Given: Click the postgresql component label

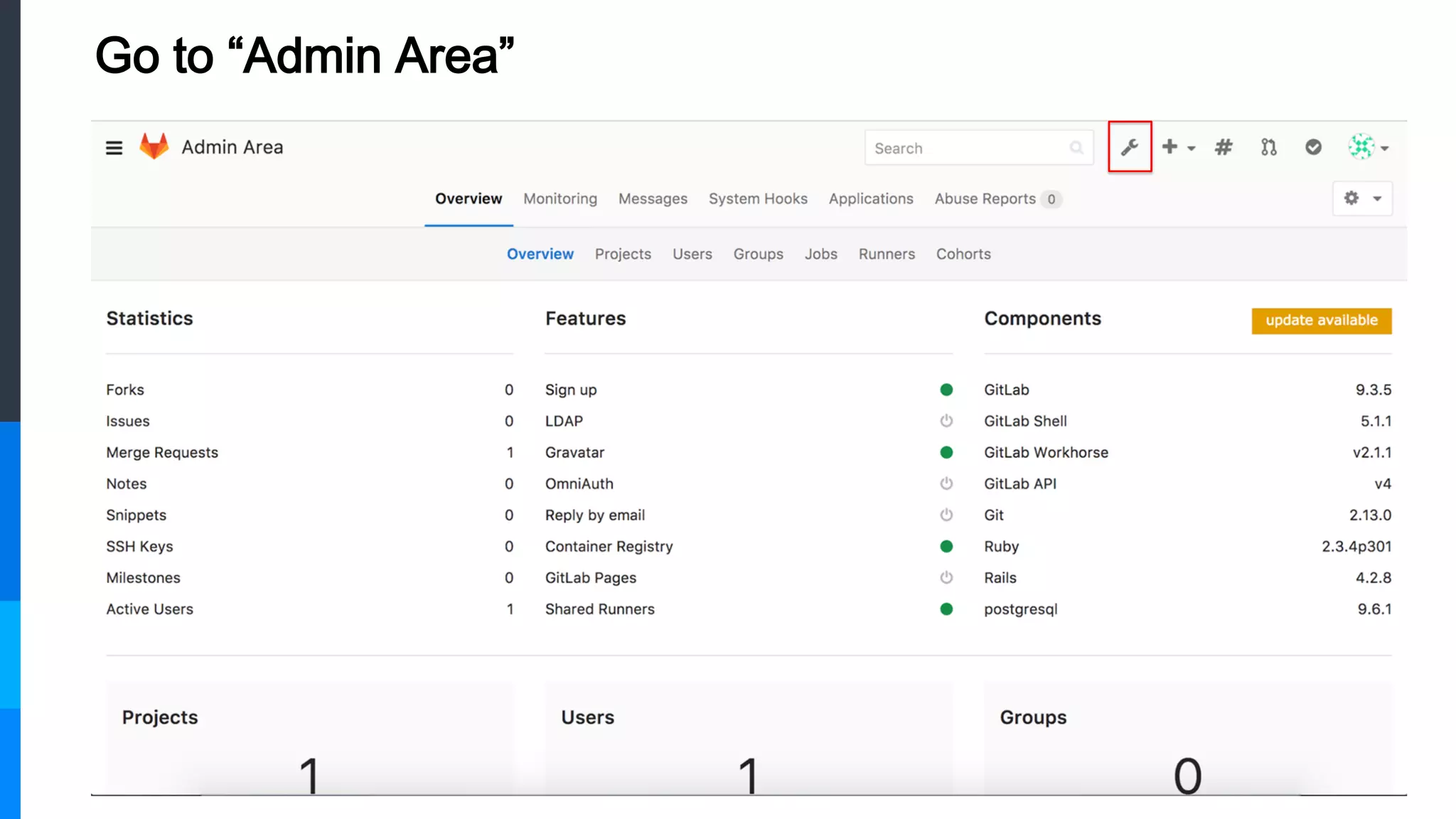Looking at the screenshot, I should click(1021, 609).
